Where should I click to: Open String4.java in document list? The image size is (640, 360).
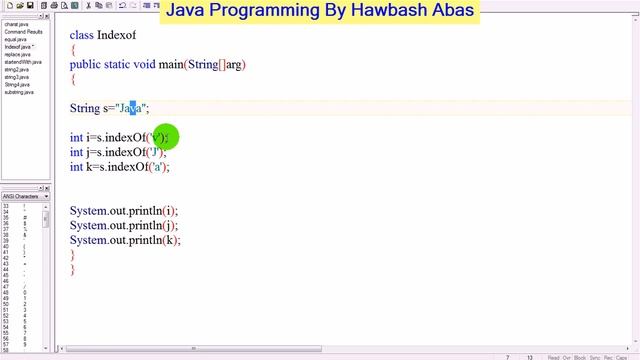pos(17,85)
